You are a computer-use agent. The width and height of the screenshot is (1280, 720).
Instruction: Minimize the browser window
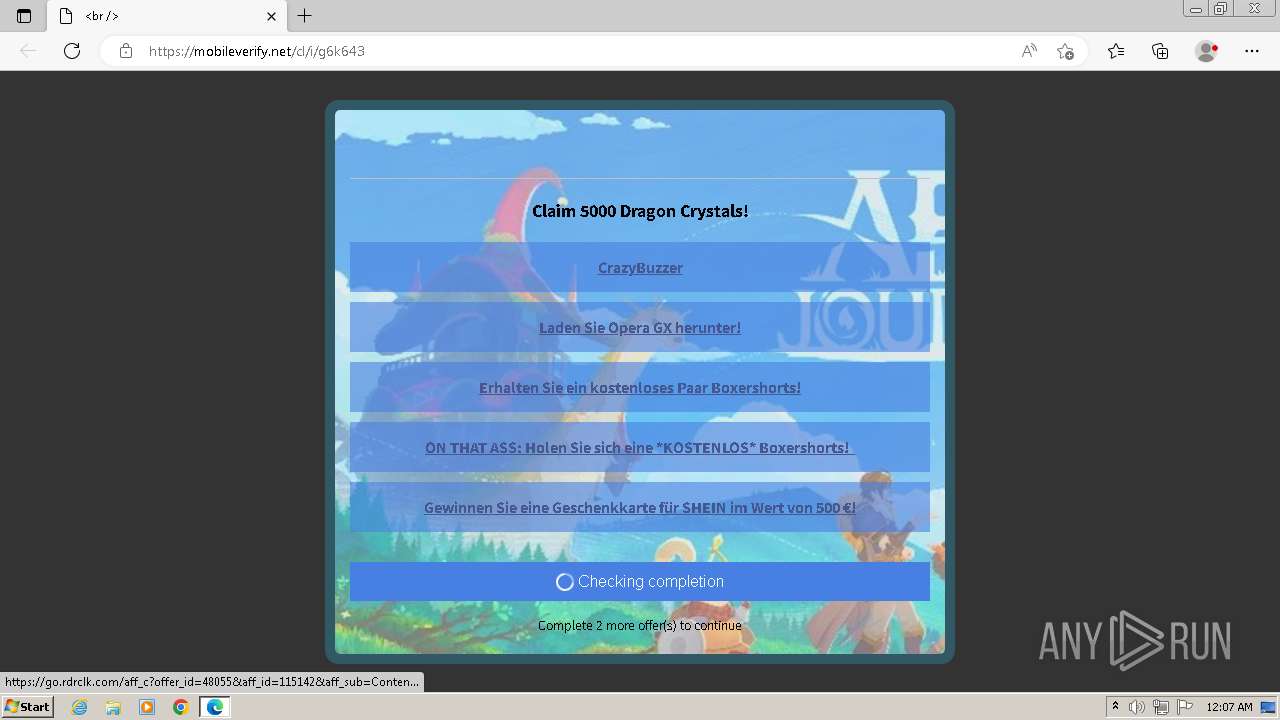(x=1196, y=9)
